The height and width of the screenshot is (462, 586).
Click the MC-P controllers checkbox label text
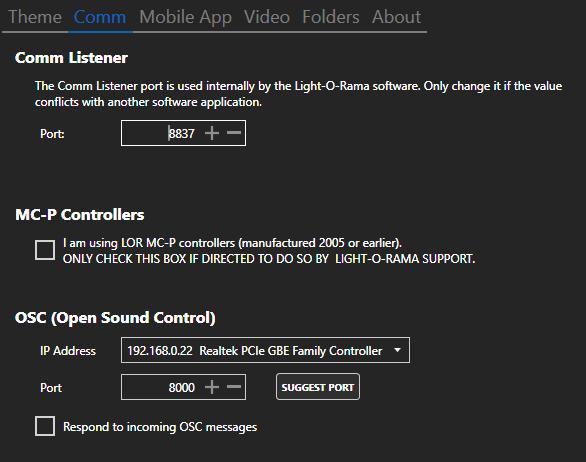coord(269,251)
